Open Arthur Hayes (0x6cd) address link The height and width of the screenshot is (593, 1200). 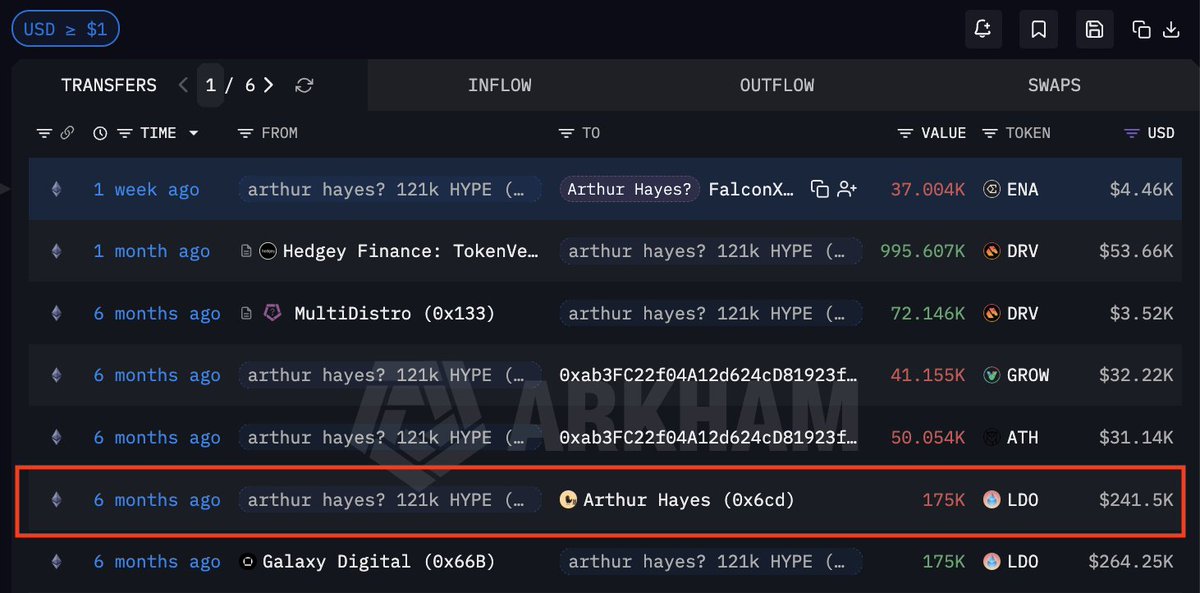pyautogui.click(x=688, y=500)
